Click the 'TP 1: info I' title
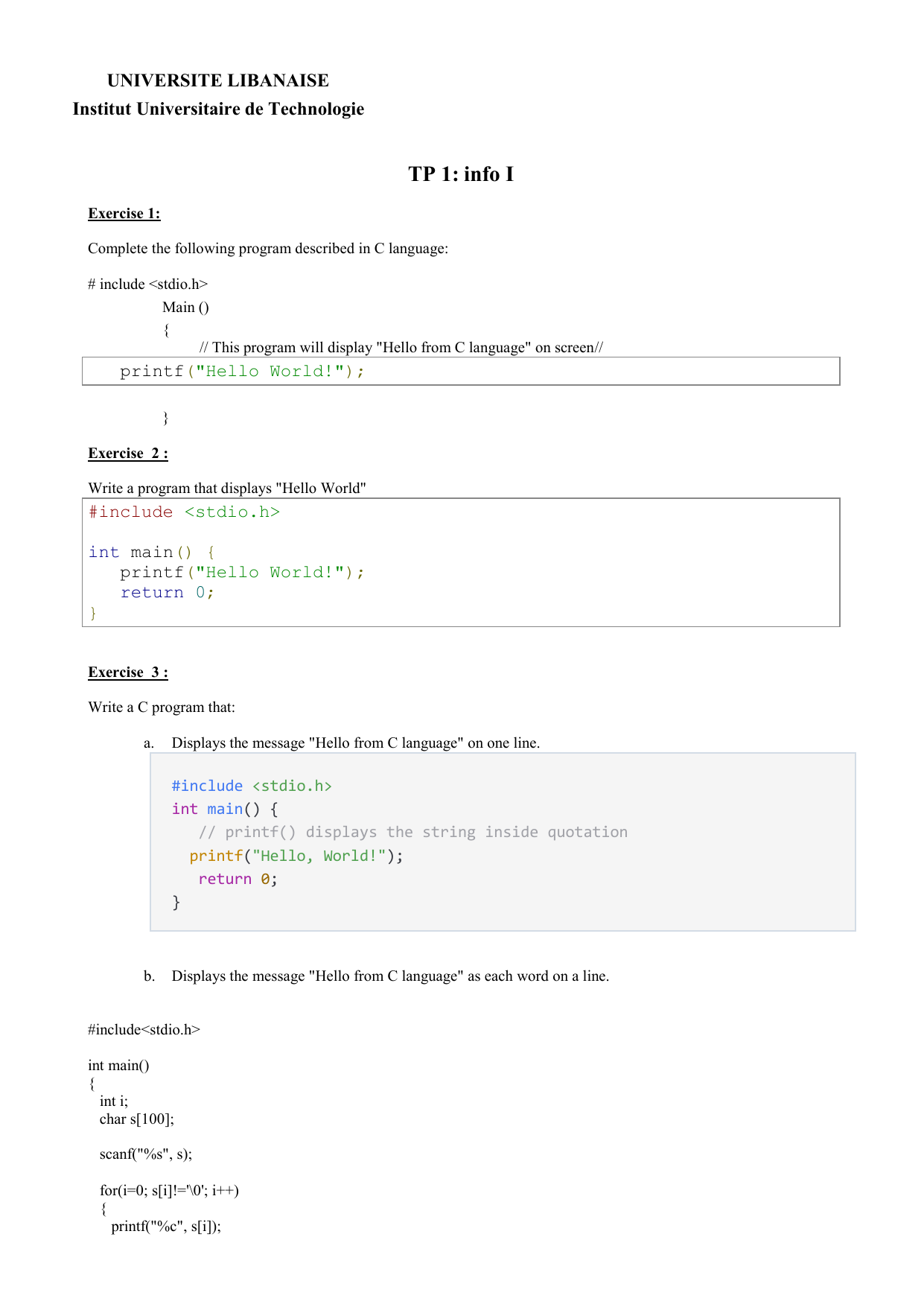Image resolution: width=924 pixels, height=1307 pixels. 461,174
